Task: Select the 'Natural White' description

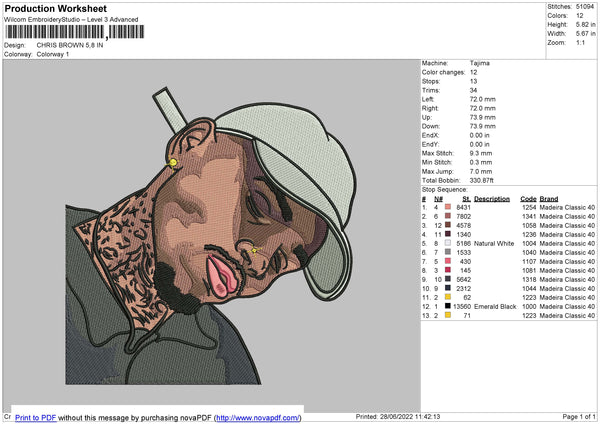Action: [494, 243]
